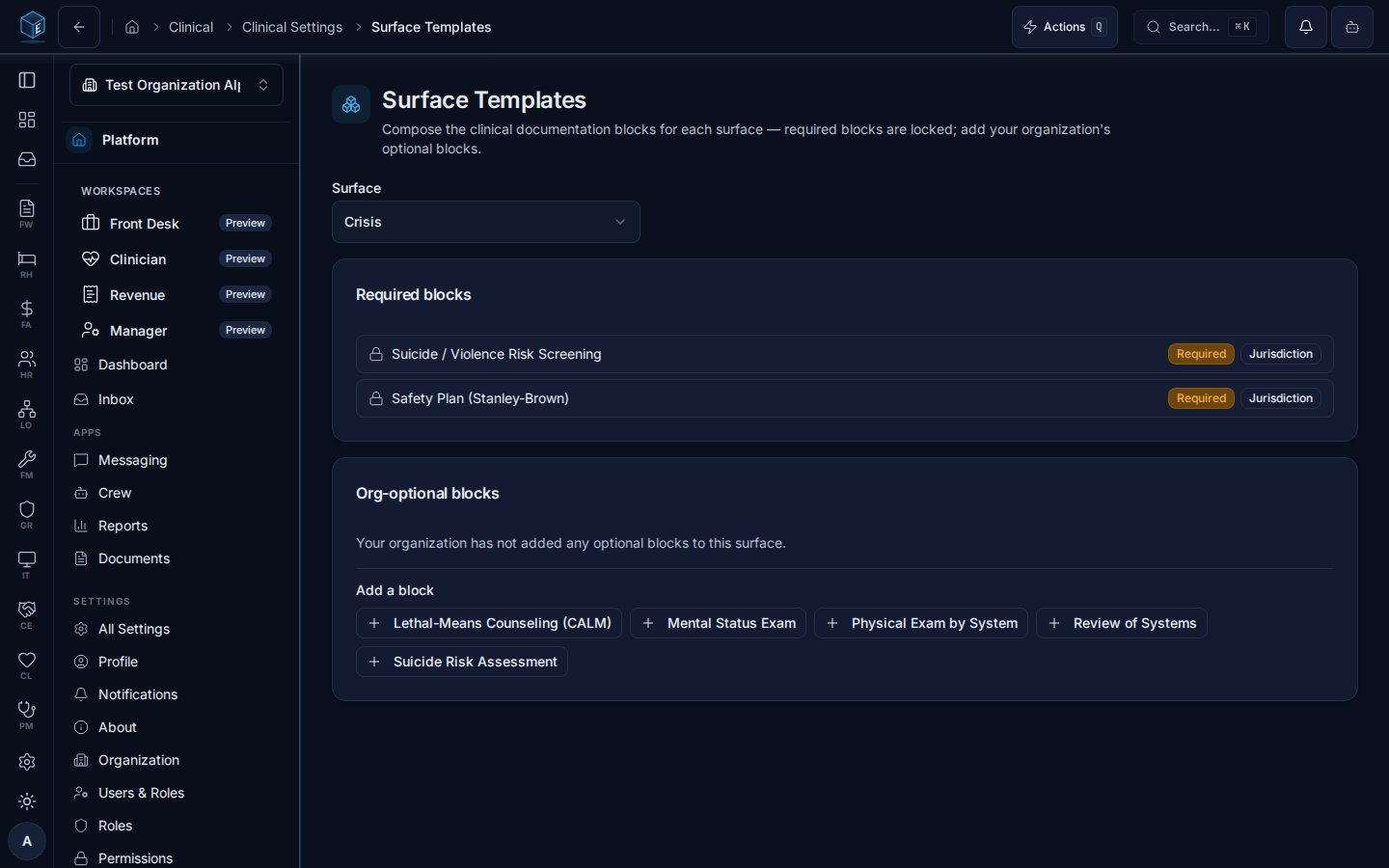
Task: Open the assistant bot icon
Action: click(x=1352, y=27)
